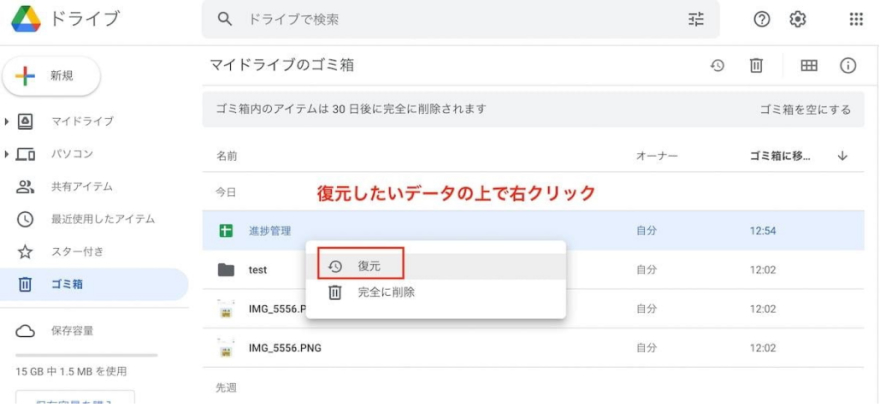The height and width of the screenshot is (404, 880).
Task: Choose 復元 from context menu
Action: [436, 267]
